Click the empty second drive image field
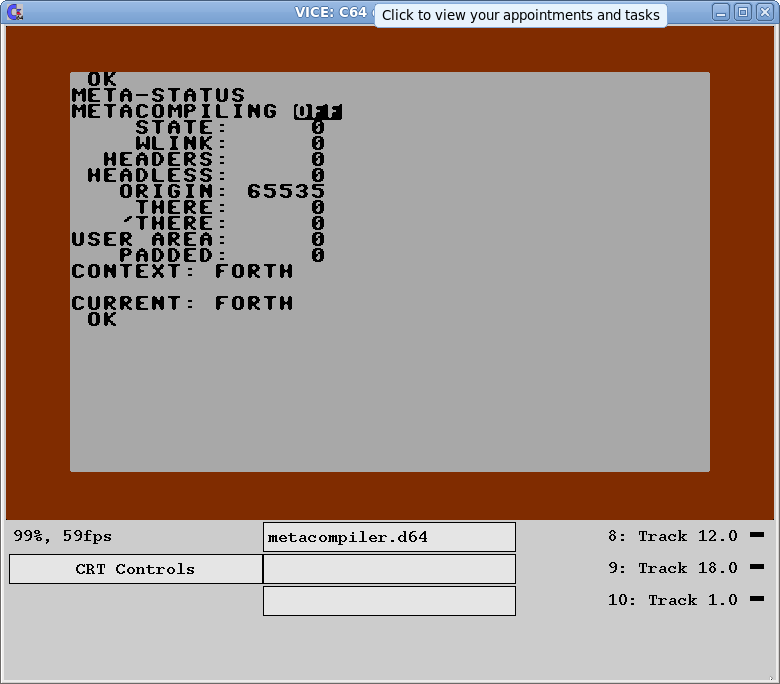This screenshot has width=780, height=684. pos(389,569)
